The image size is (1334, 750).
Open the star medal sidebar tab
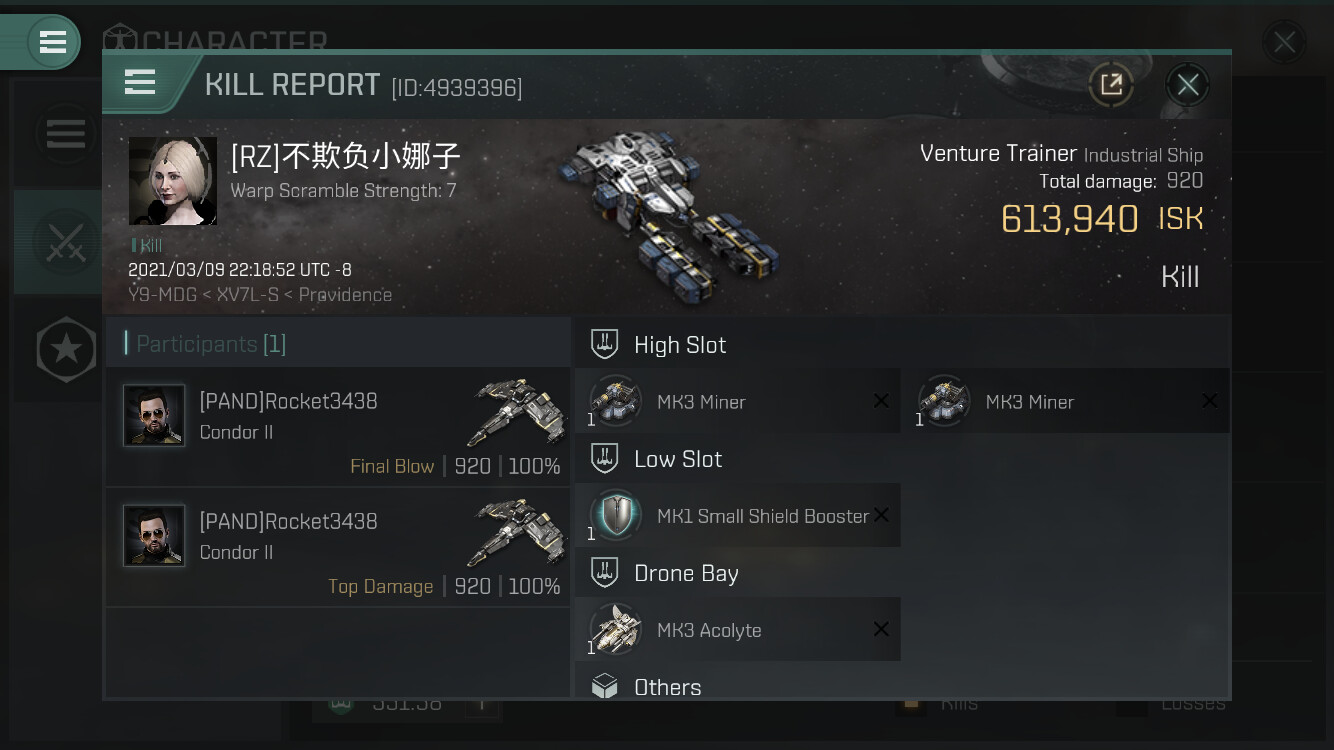click(66, 350)
